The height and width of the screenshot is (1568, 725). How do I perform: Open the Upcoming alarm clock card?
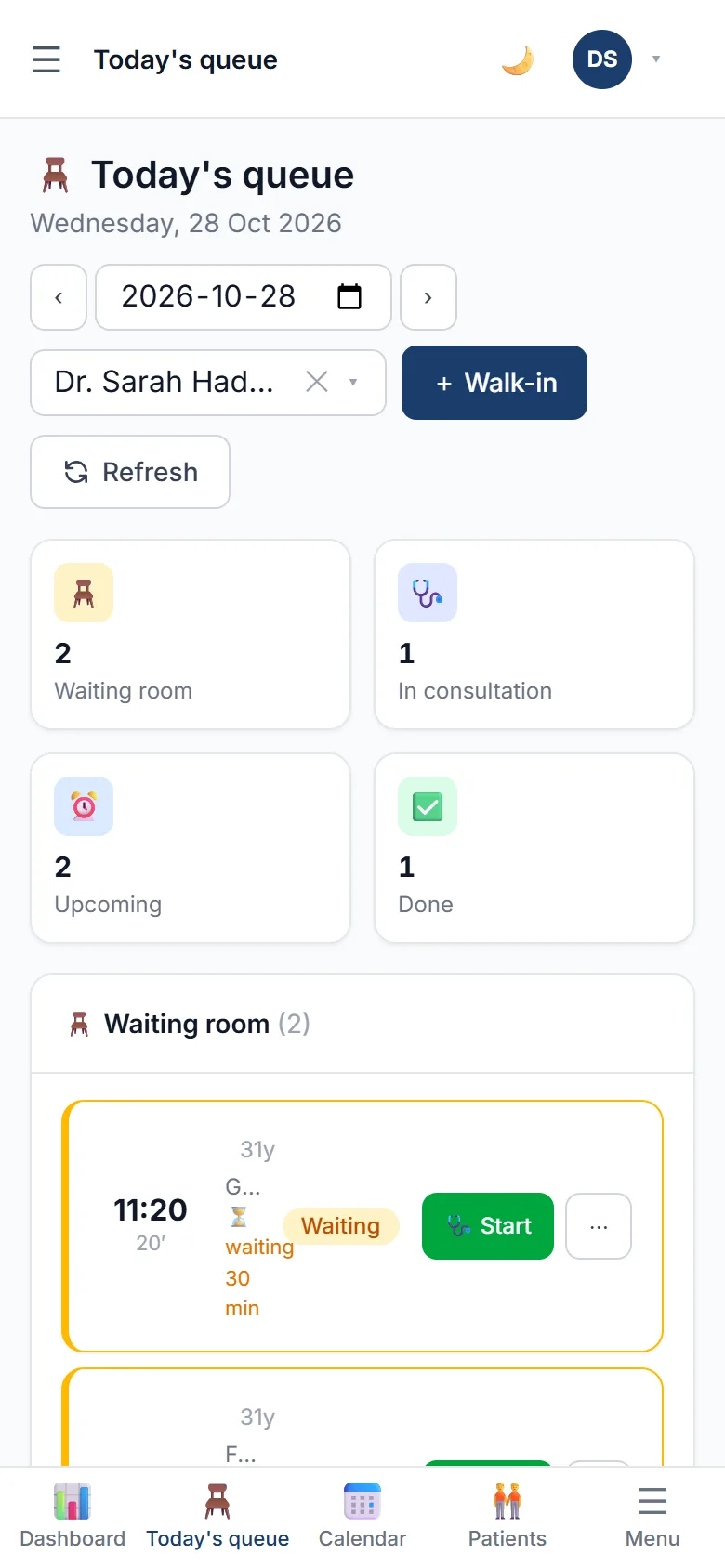(x=191, y=848)
